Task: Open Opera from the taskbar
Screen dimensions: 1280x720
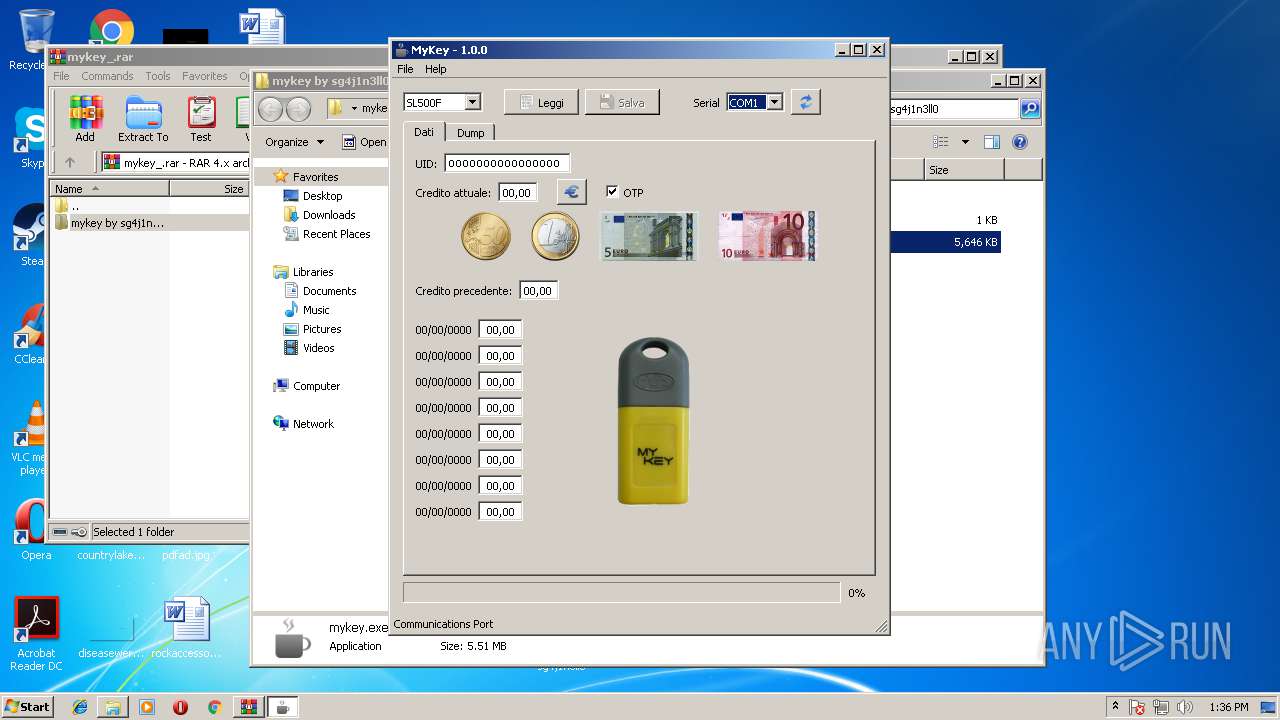Action: (181, 707)
